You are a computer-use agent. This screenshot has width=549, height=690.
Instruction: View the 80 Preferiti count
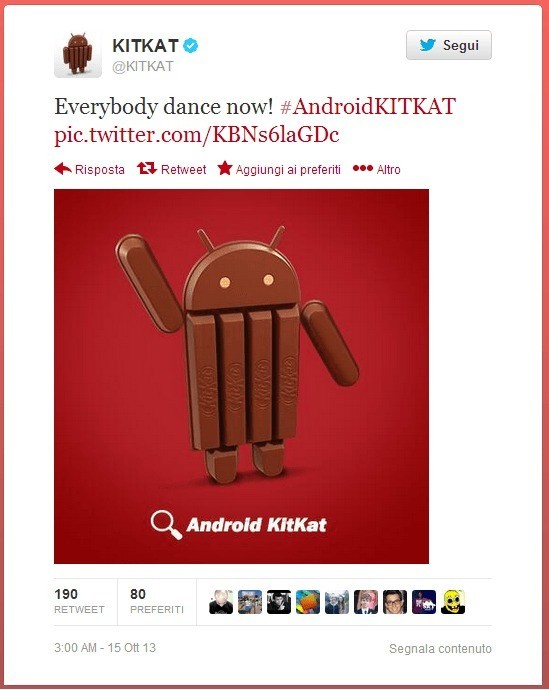pos(157,601)
